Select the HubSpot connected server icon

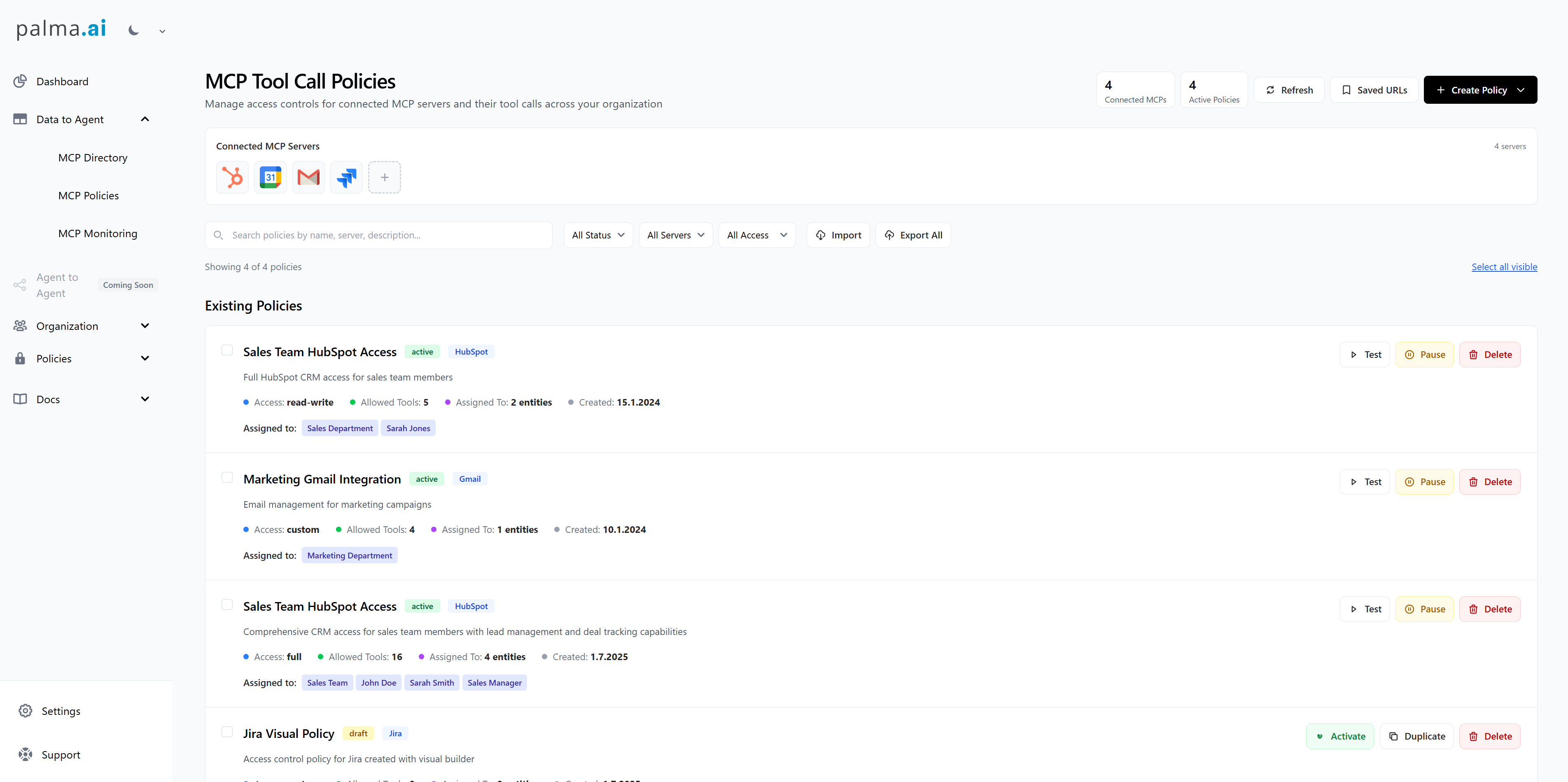pos(233,177)
